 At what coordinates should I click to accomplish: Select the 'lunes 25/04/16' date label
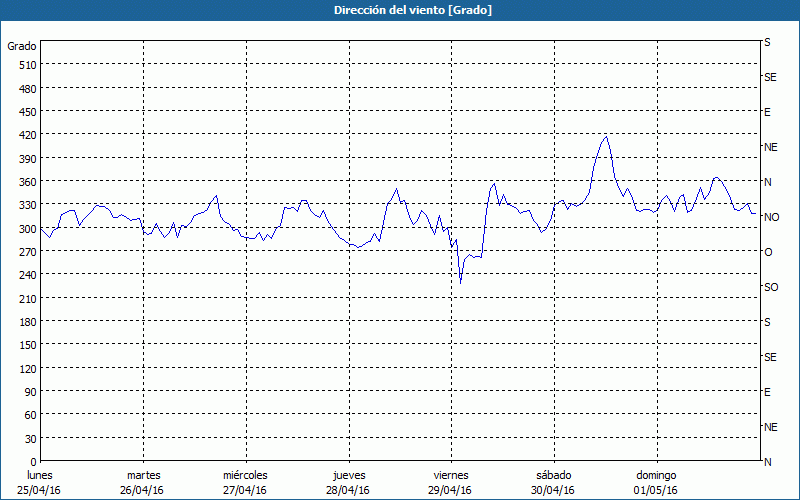pos(40,482)
